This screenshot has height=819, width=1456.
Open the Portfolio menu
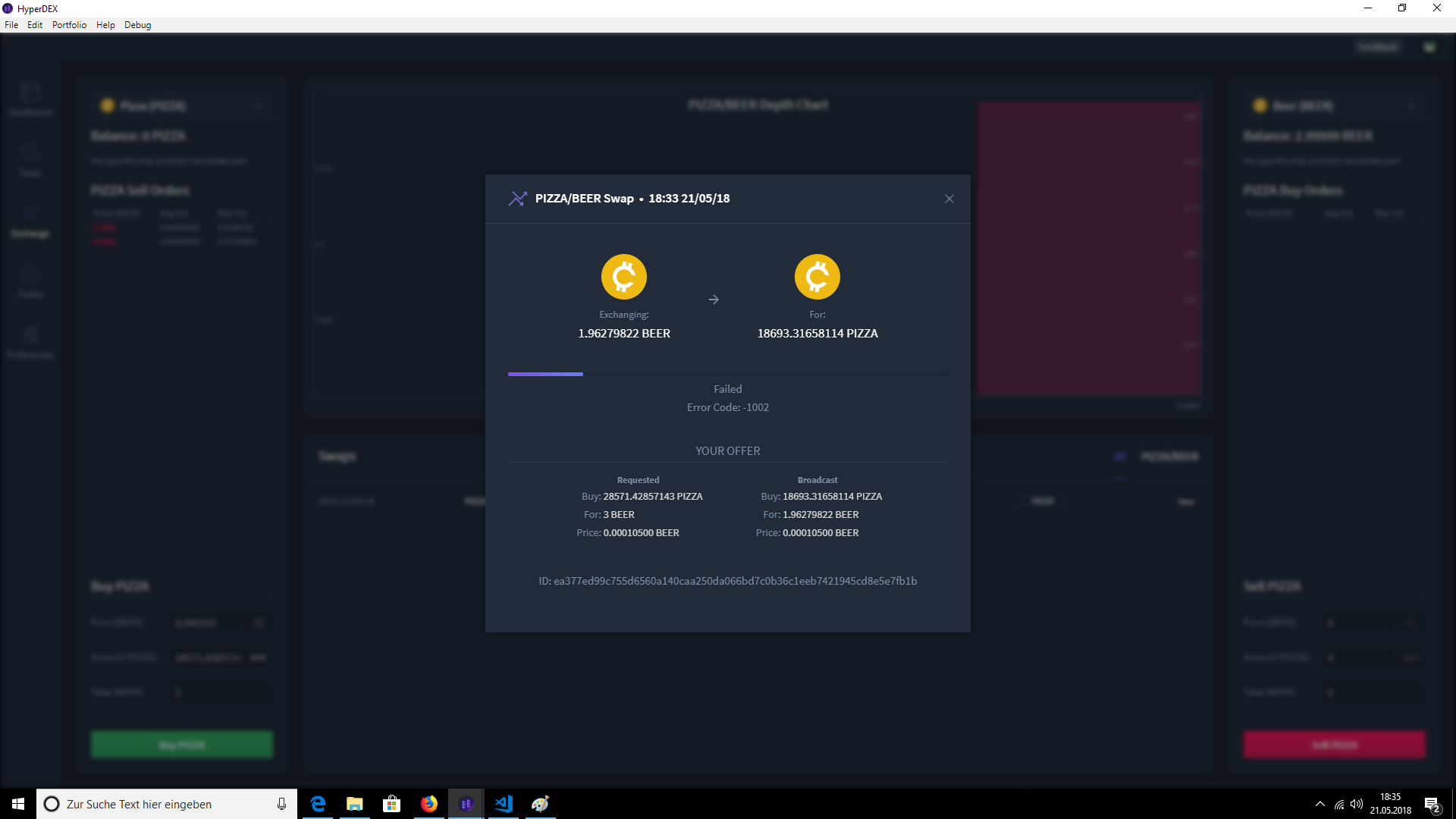click(68, 24)
